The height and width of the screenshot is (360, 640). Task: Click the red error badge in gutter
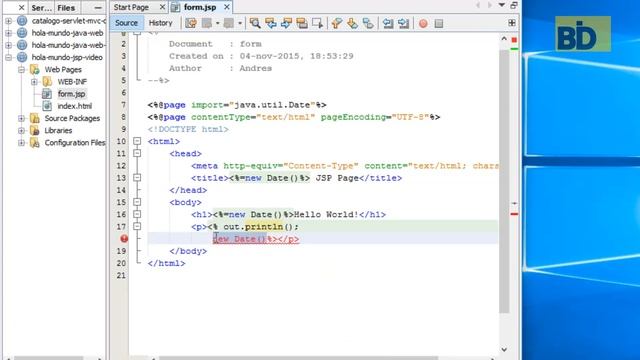click(124, 239)
